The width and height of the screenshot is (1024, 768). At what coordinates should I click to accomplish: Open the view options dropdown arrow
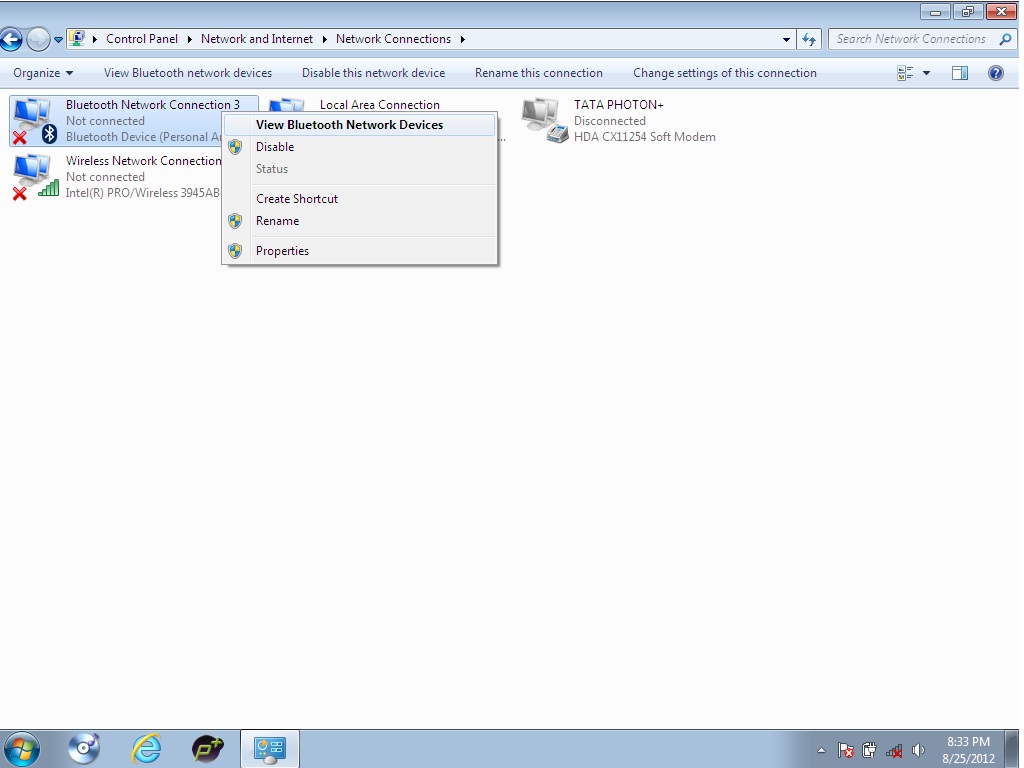(x=926, y=73)
